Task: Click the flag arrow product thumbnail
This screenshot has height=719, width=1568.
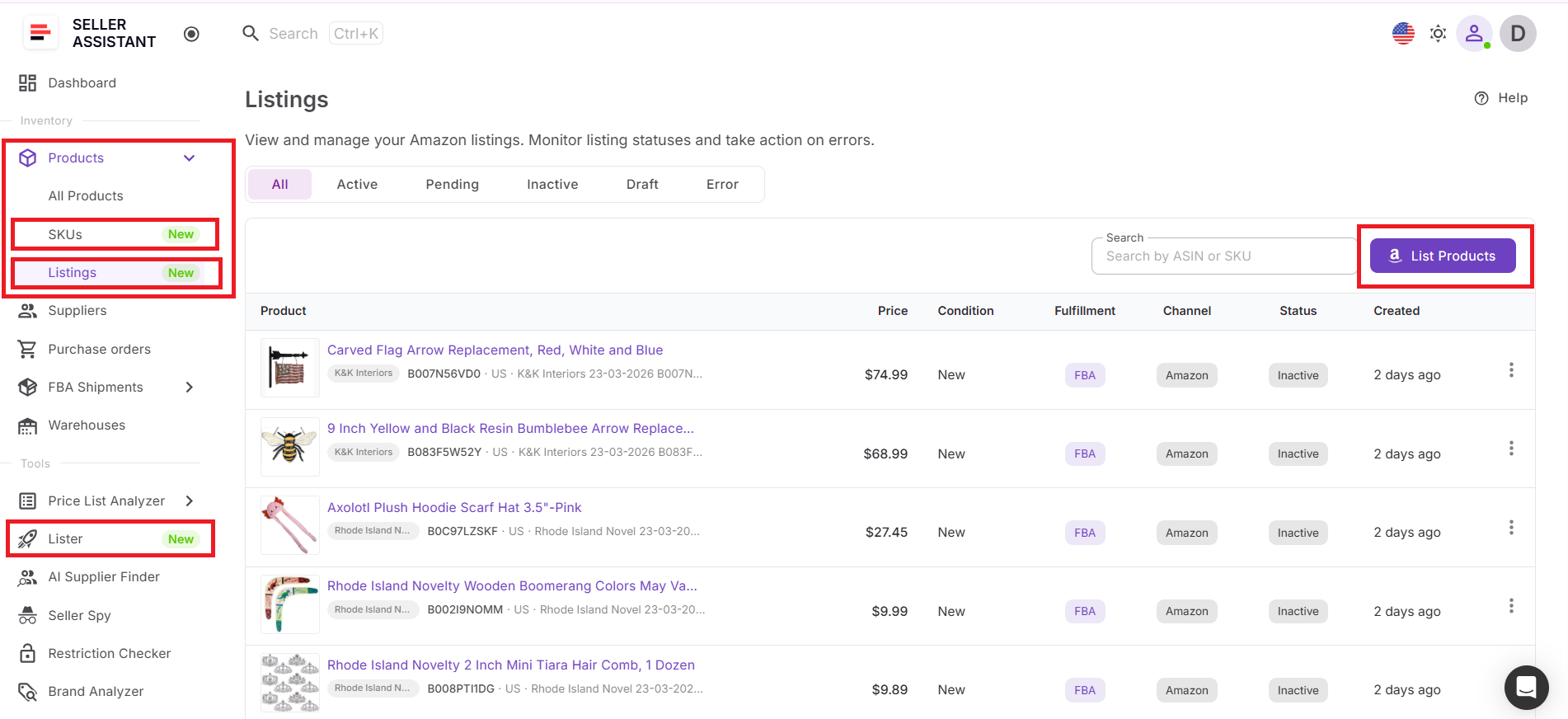Action: [290, 368]
